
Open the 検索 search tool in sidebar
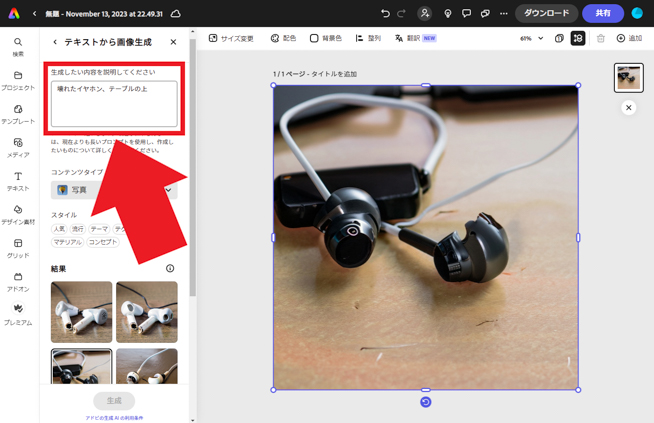pos(18,46)
